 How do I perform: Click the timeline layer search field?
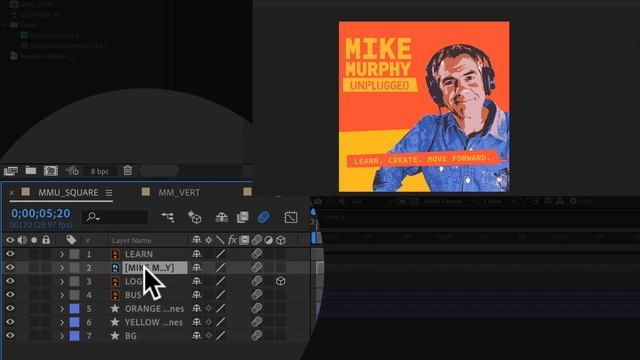coord(115,217)
